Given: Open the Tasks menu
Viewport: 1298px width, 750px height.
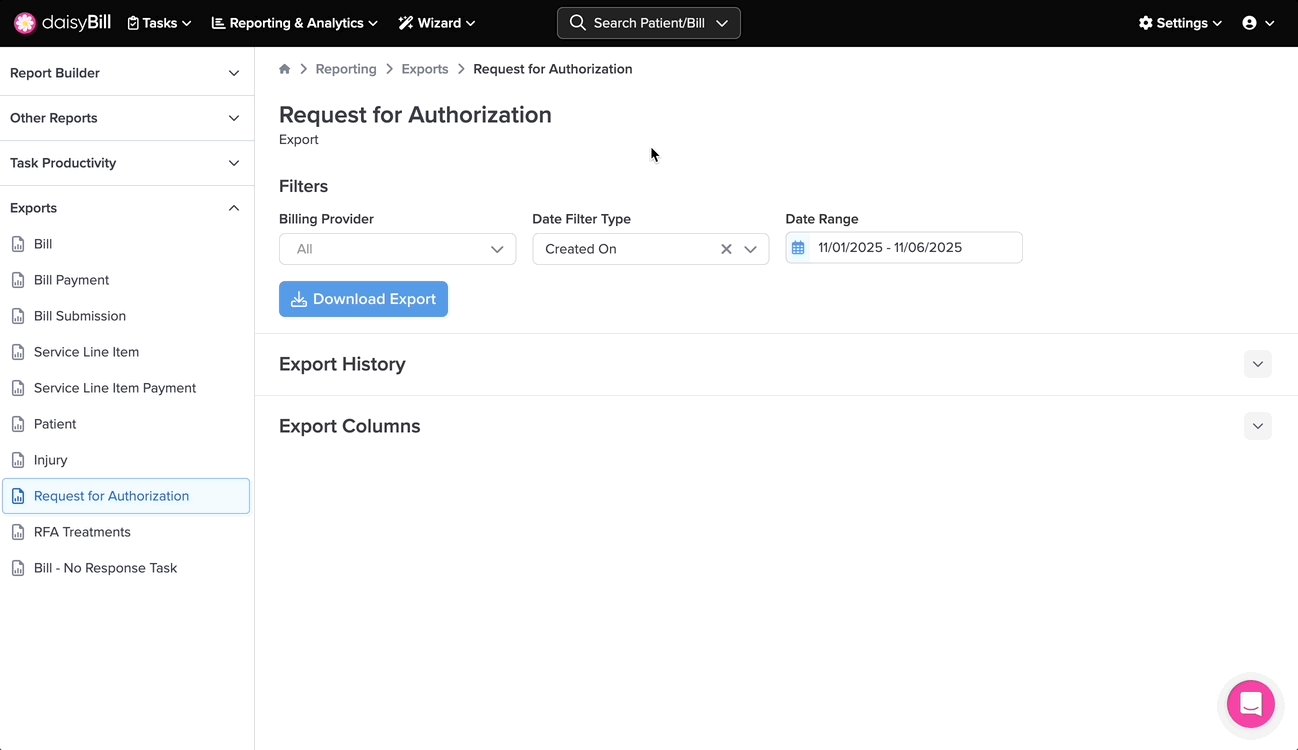Looking at the screenshot, I should [x=159, y=23].
